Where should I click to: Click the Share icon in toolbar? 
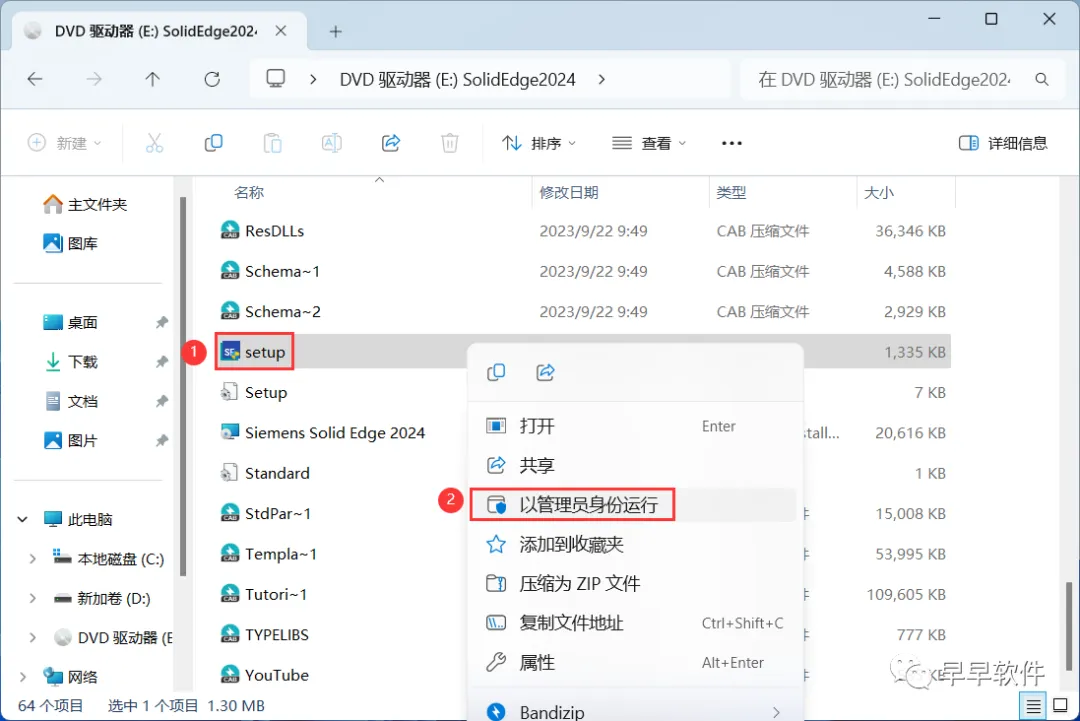click(391, 143)
